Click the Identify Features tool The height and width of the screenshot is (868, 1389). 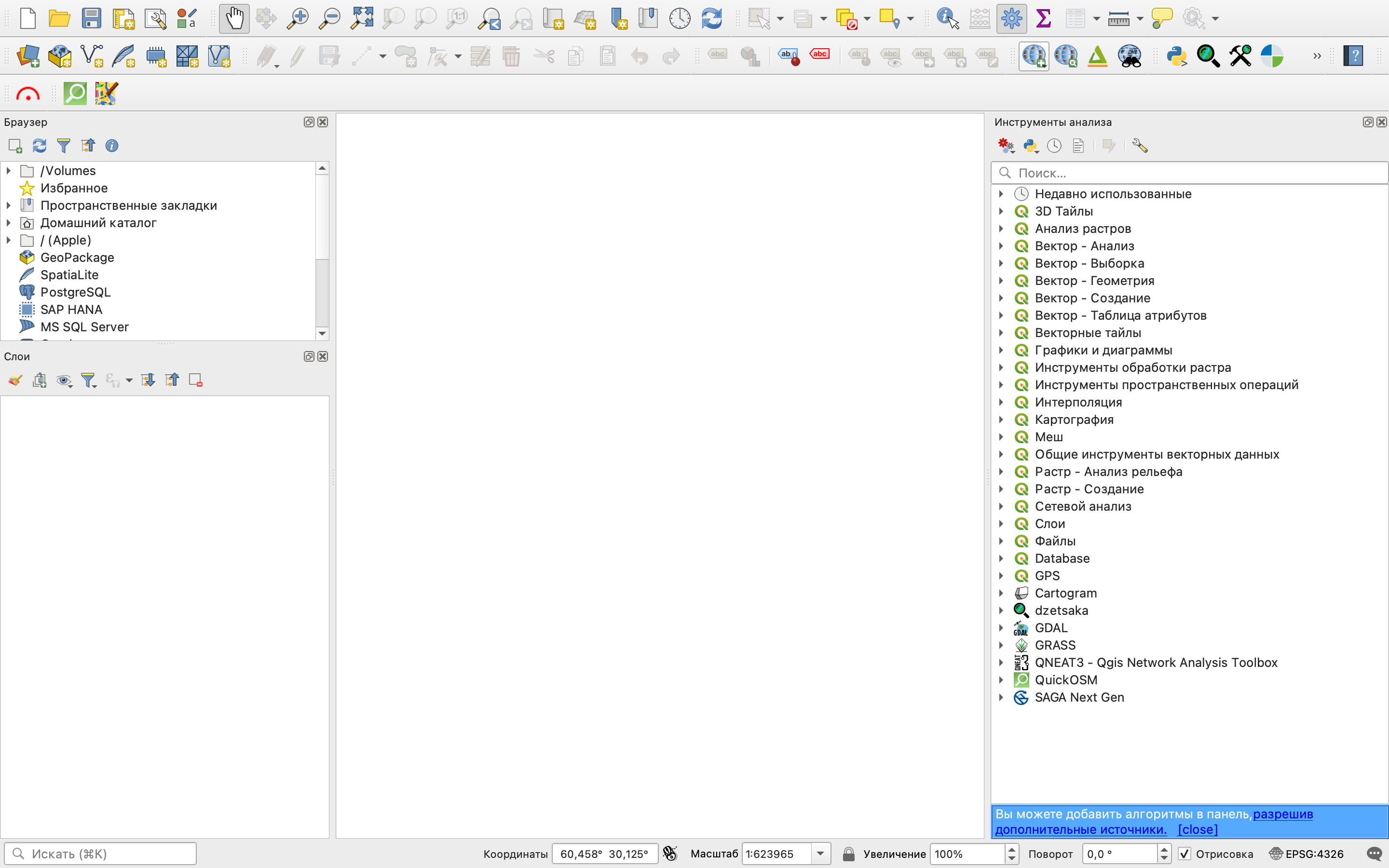[x=947, y=18]
